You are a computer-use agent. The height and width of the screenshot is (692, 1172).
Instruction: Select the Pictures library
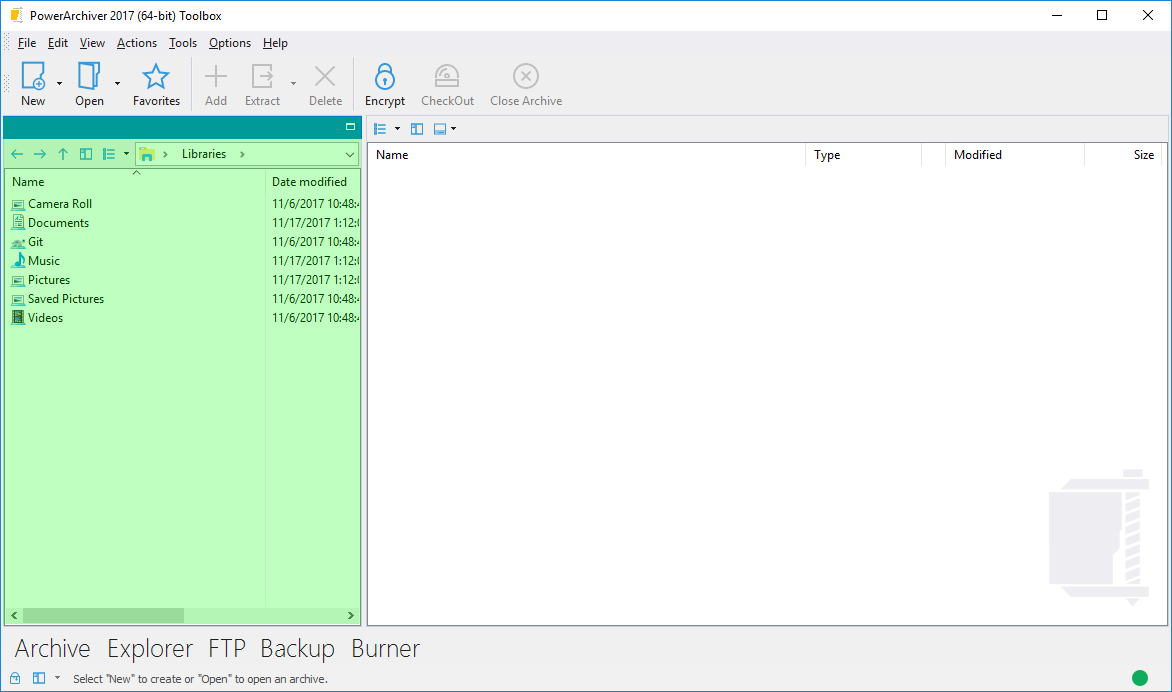[x=49, y=279]
